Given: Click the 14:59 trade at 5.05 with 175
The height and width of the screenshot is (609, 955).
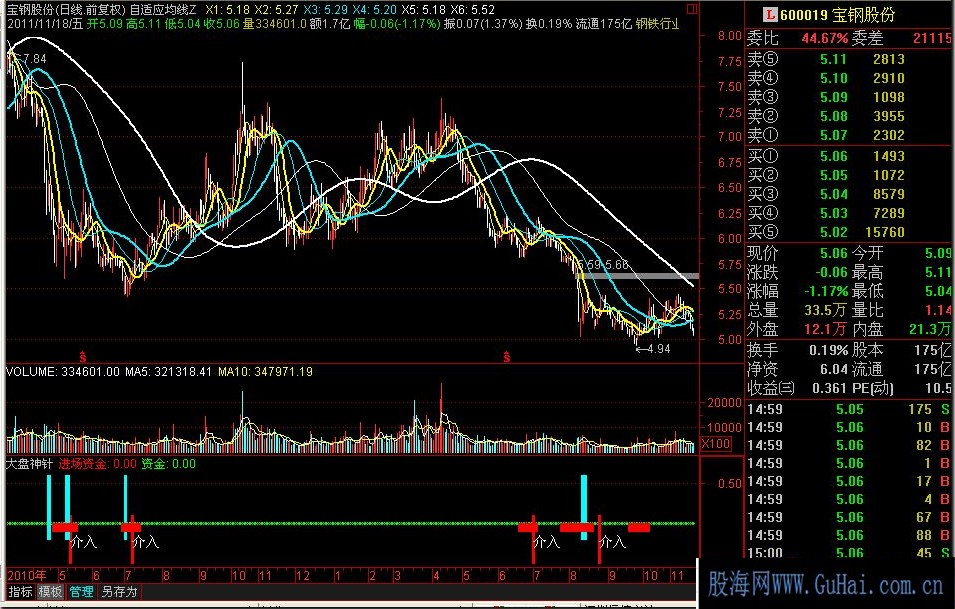Looking at the screenshot, I should 849,409.
